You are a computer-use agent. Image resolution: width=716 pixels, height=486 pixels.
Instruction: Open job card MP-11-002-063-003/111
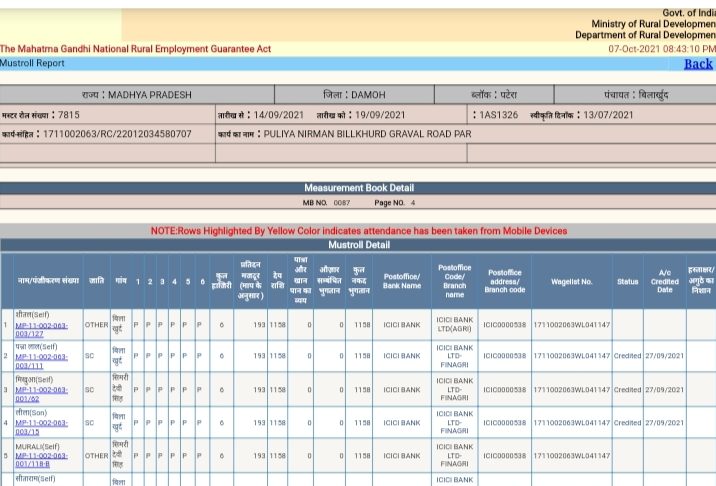(41, 361)
